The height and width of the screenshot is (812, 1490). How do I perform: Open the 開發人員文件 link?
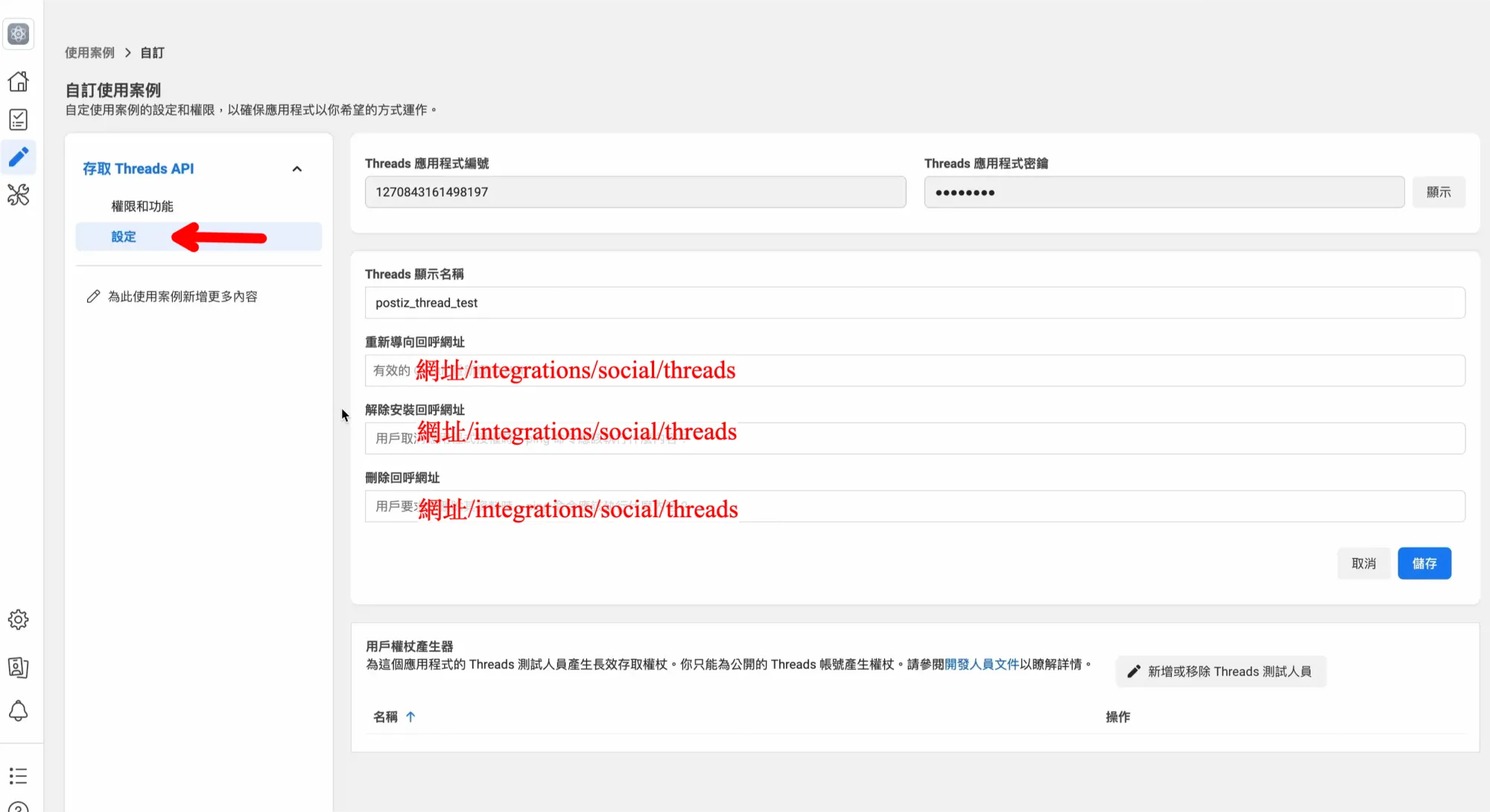tap(982, 664)
